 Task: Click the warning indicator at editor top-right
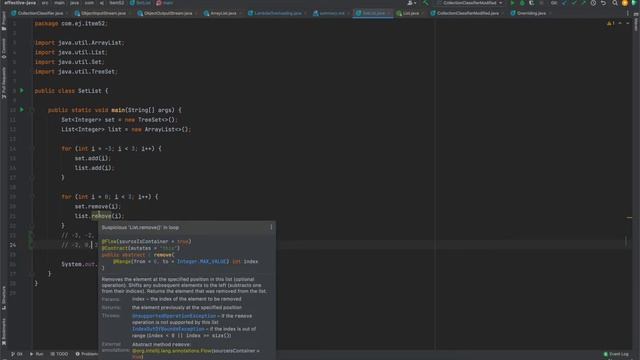tap(610, 24)
